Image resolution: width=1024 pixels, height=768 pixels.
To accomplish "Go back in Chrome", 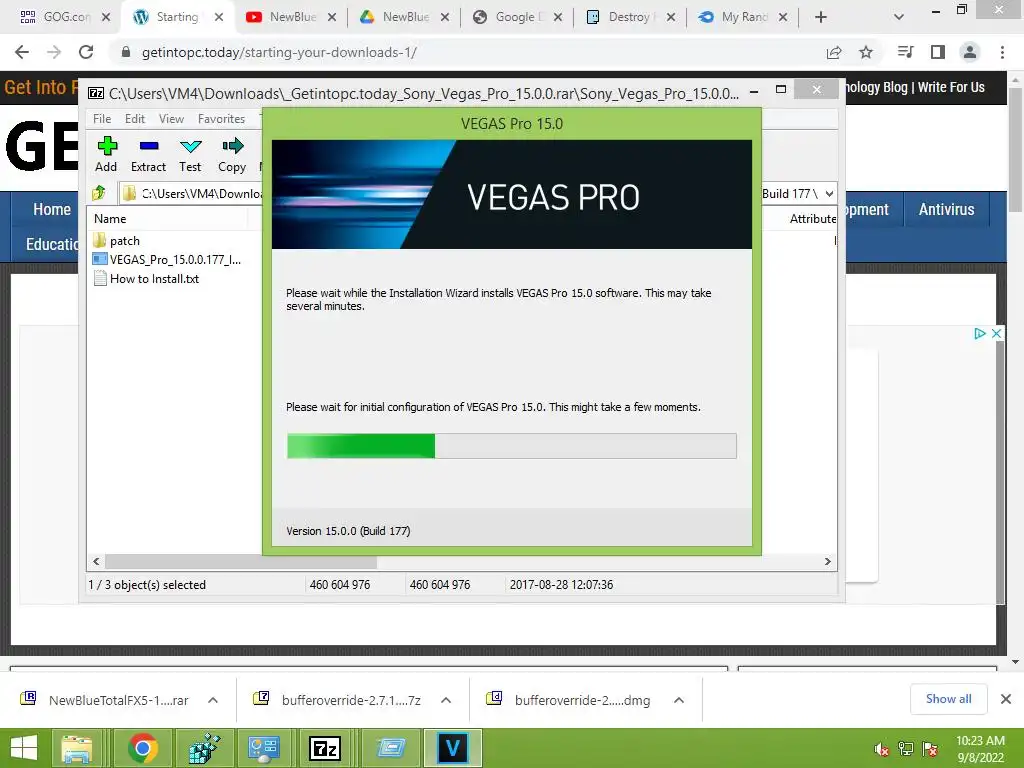I will coord(22,52).
